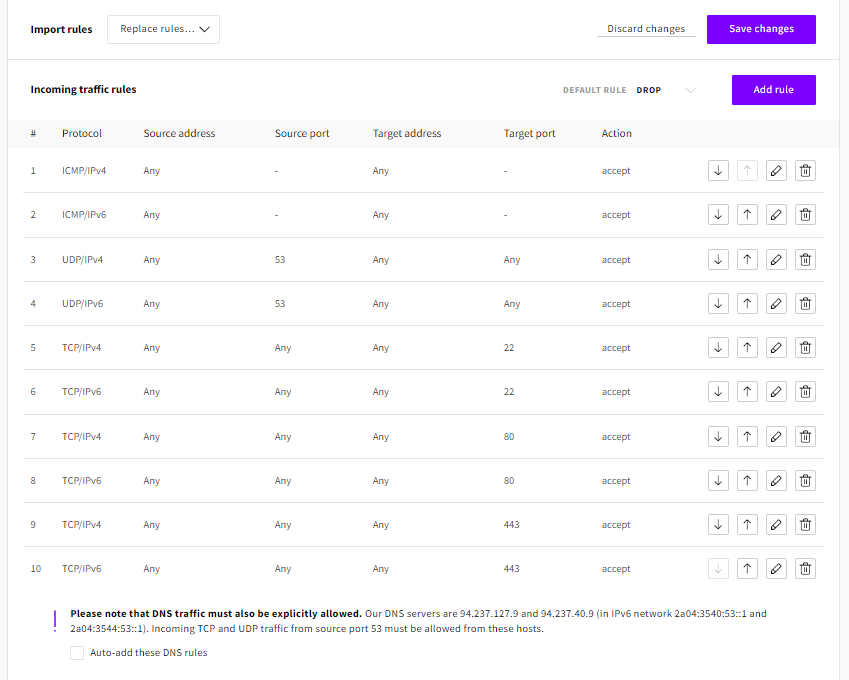Move rule 9 TCP/IPv4 port 443 up
This screenshot has width=849, height=680.
click(x=747, y=524)
